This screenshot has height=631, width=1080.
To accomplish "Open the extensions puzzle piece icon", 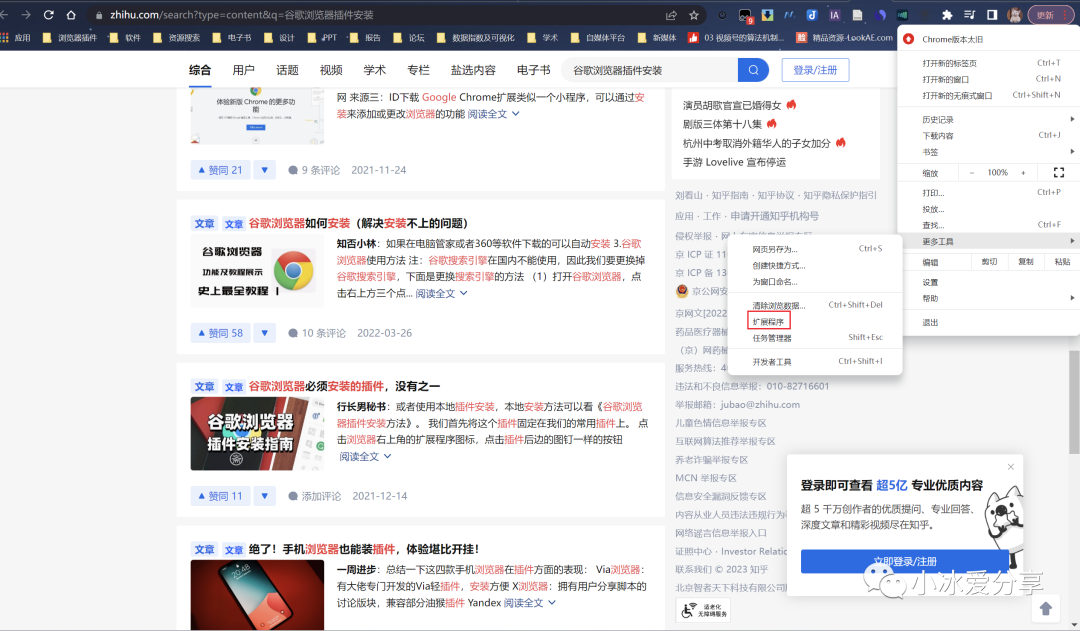I will tap(947, 14).
